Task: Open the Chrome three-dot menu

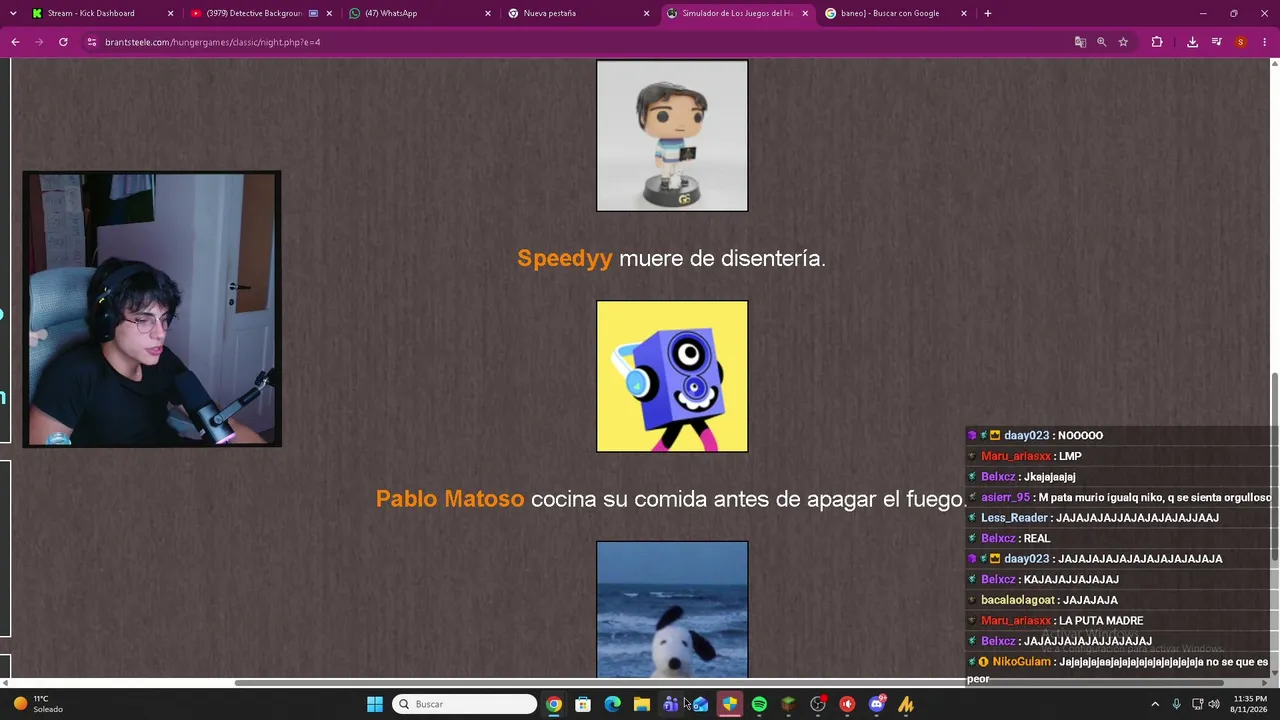Action: (x=1265, y=42)
